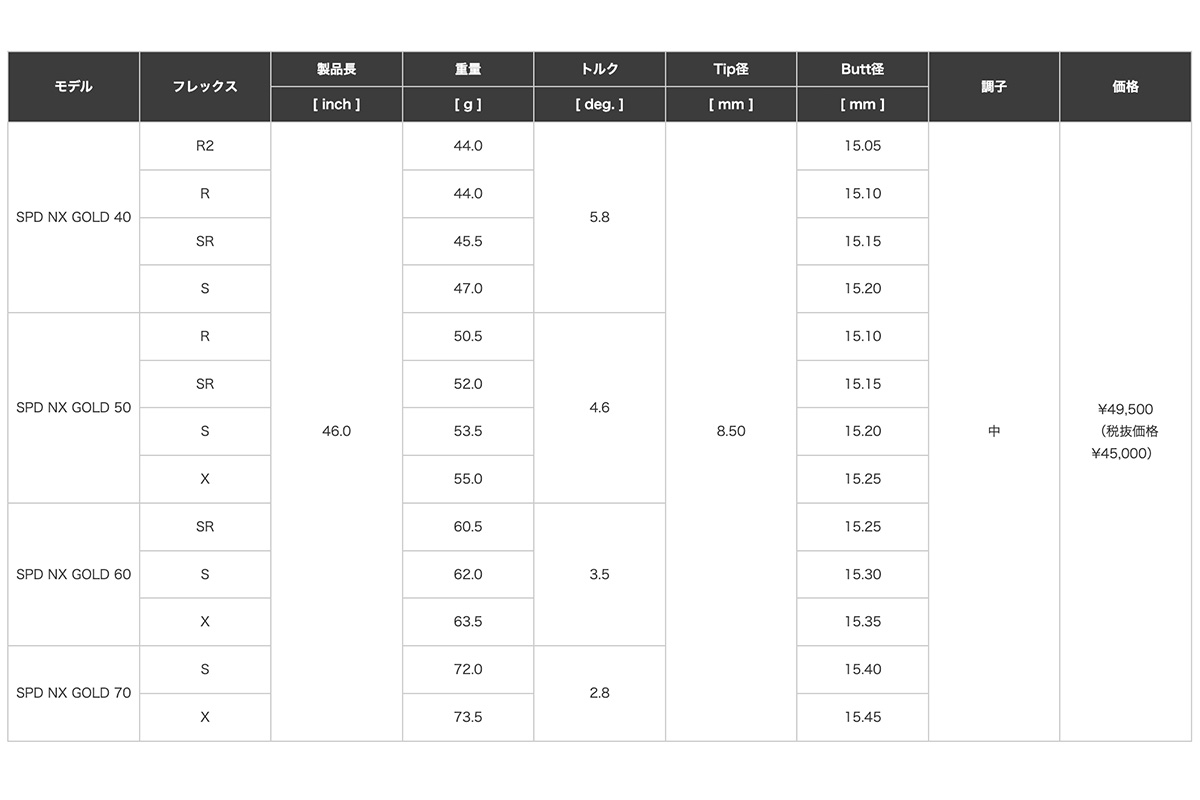This screenshot has height=800, width=1200.
Task: Click the 価格 column header
Action: point(1125,87)
